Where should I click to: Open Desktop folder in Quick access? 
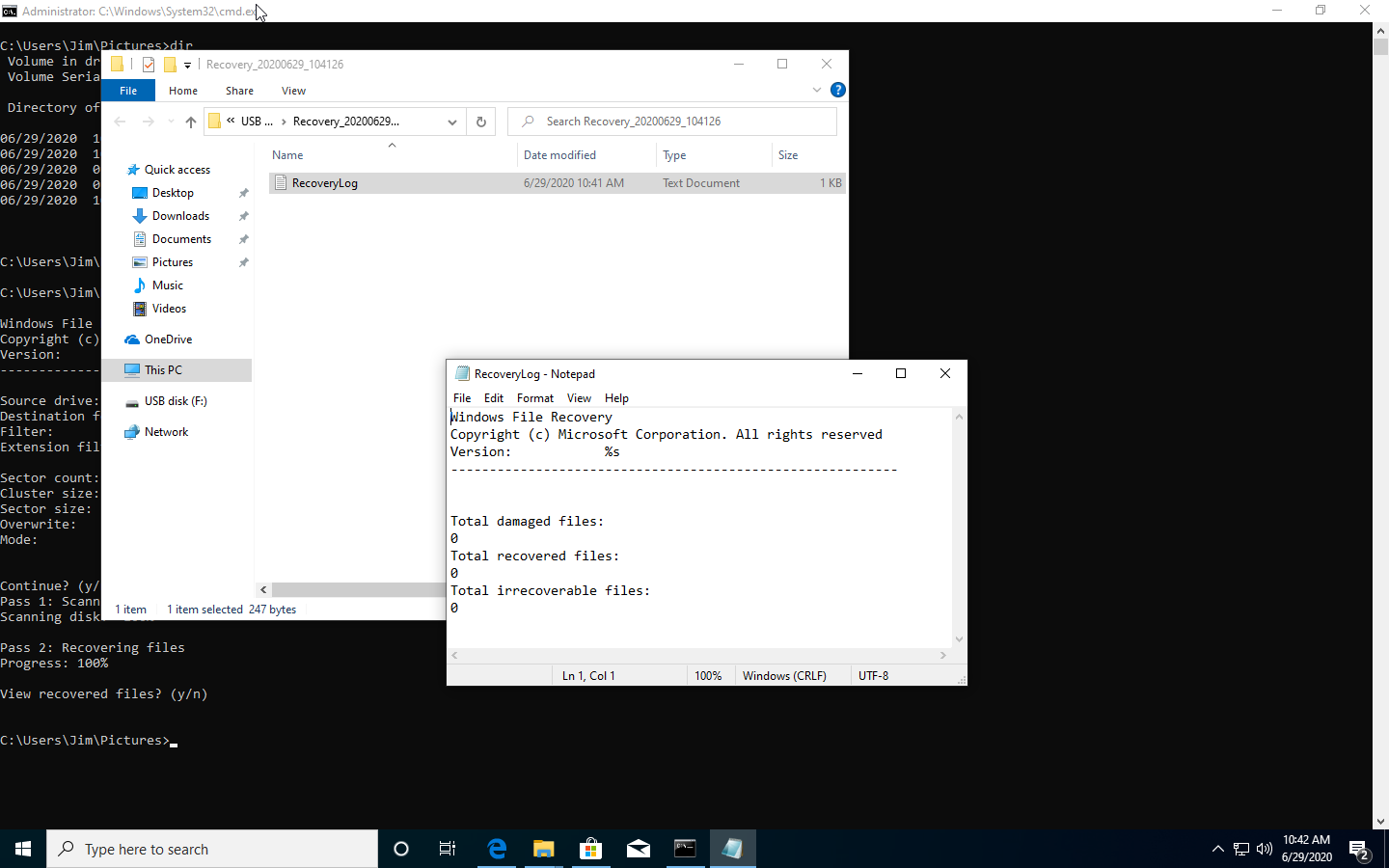[x=173, y=193]
